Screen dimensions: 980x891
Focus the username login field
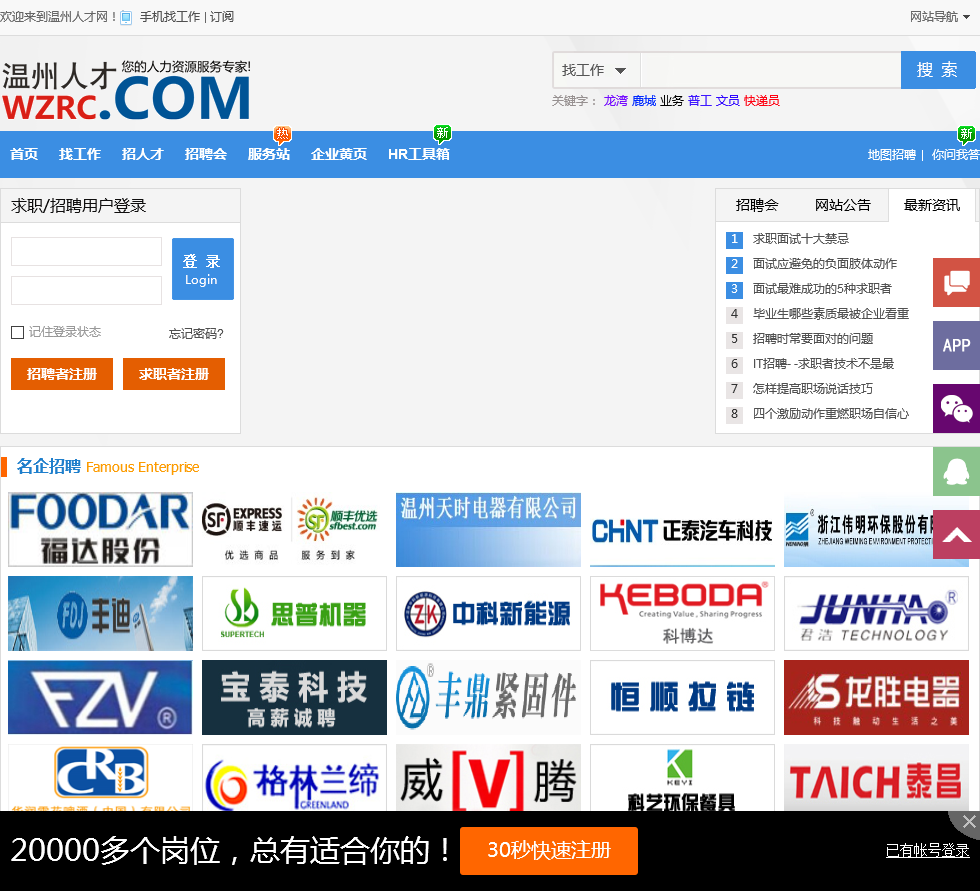coord(86,252)
